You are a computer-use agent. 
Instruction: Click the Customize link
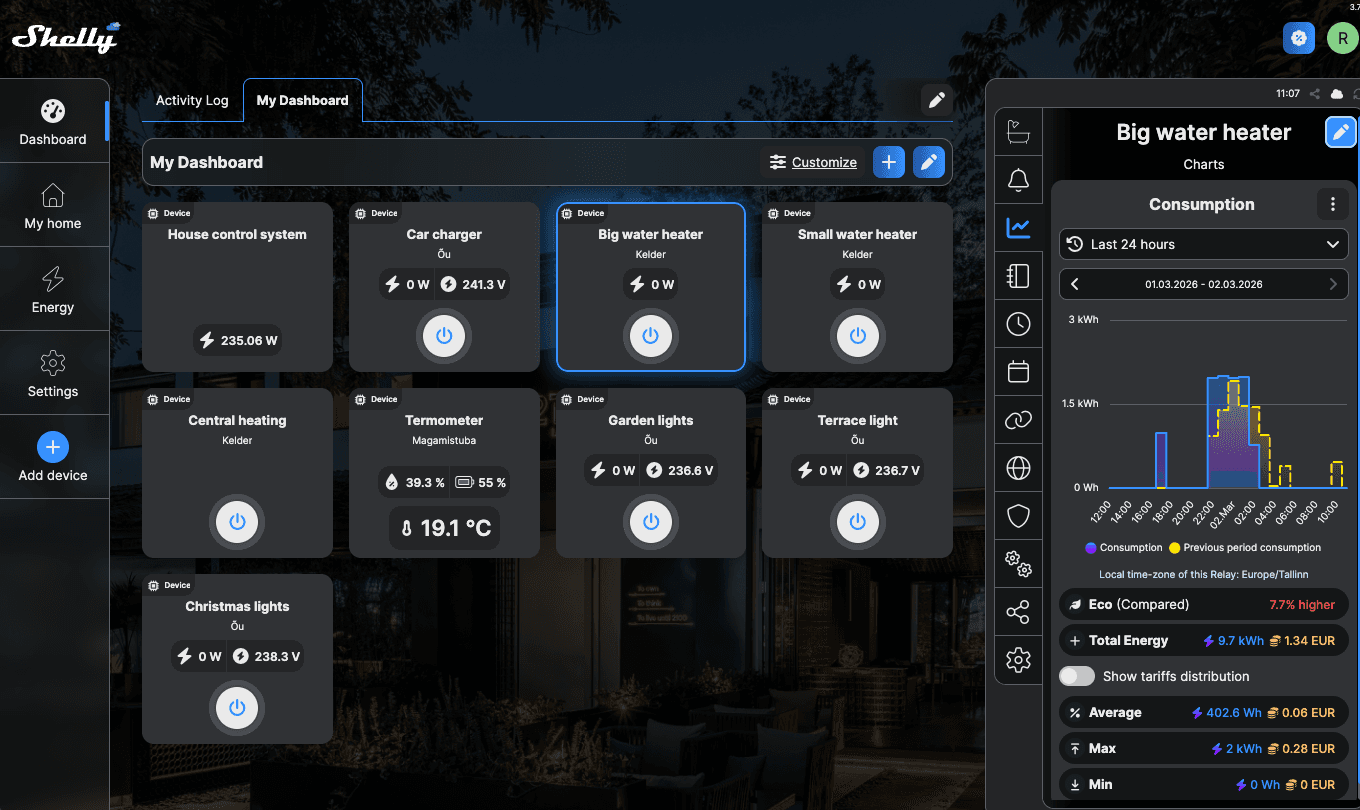[824, 162]
